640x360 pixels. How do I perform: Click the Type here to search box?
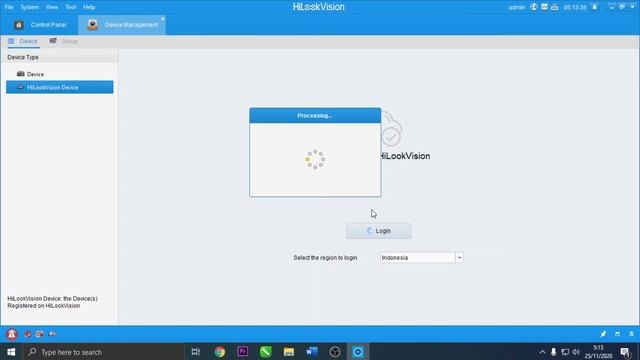point(103,352)
